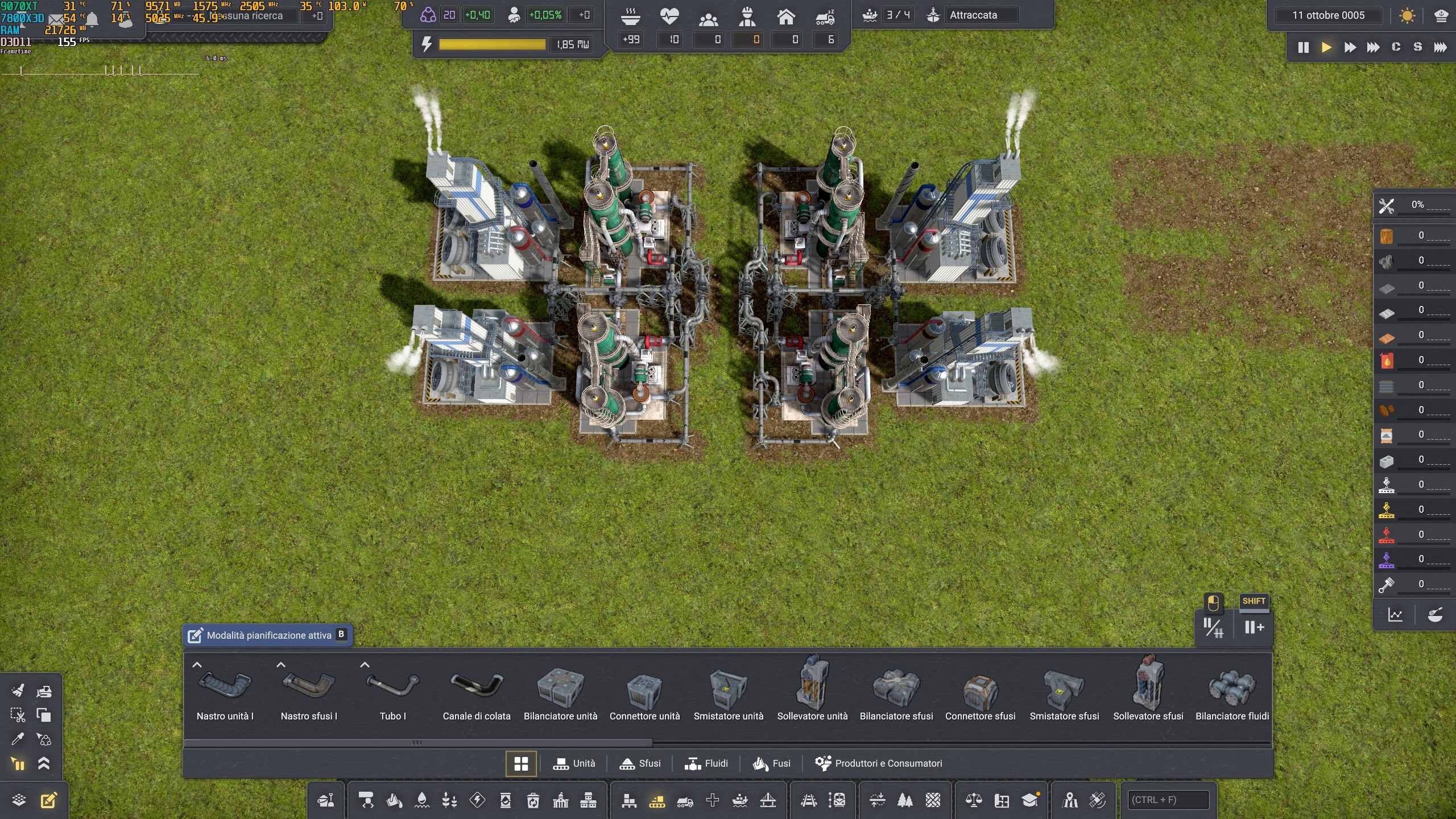The image size is (1456, 819).
Task: Open the research graduation cap menu
Action: pos(1030,801)
